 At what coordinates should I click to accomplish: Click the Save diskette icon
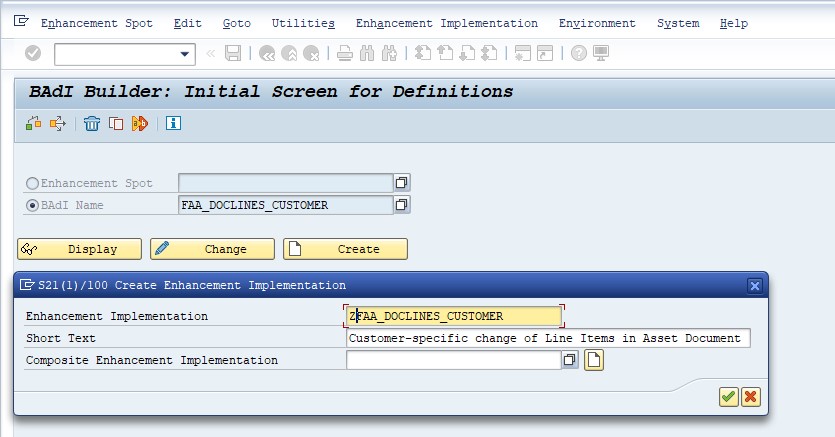point(233,53)
